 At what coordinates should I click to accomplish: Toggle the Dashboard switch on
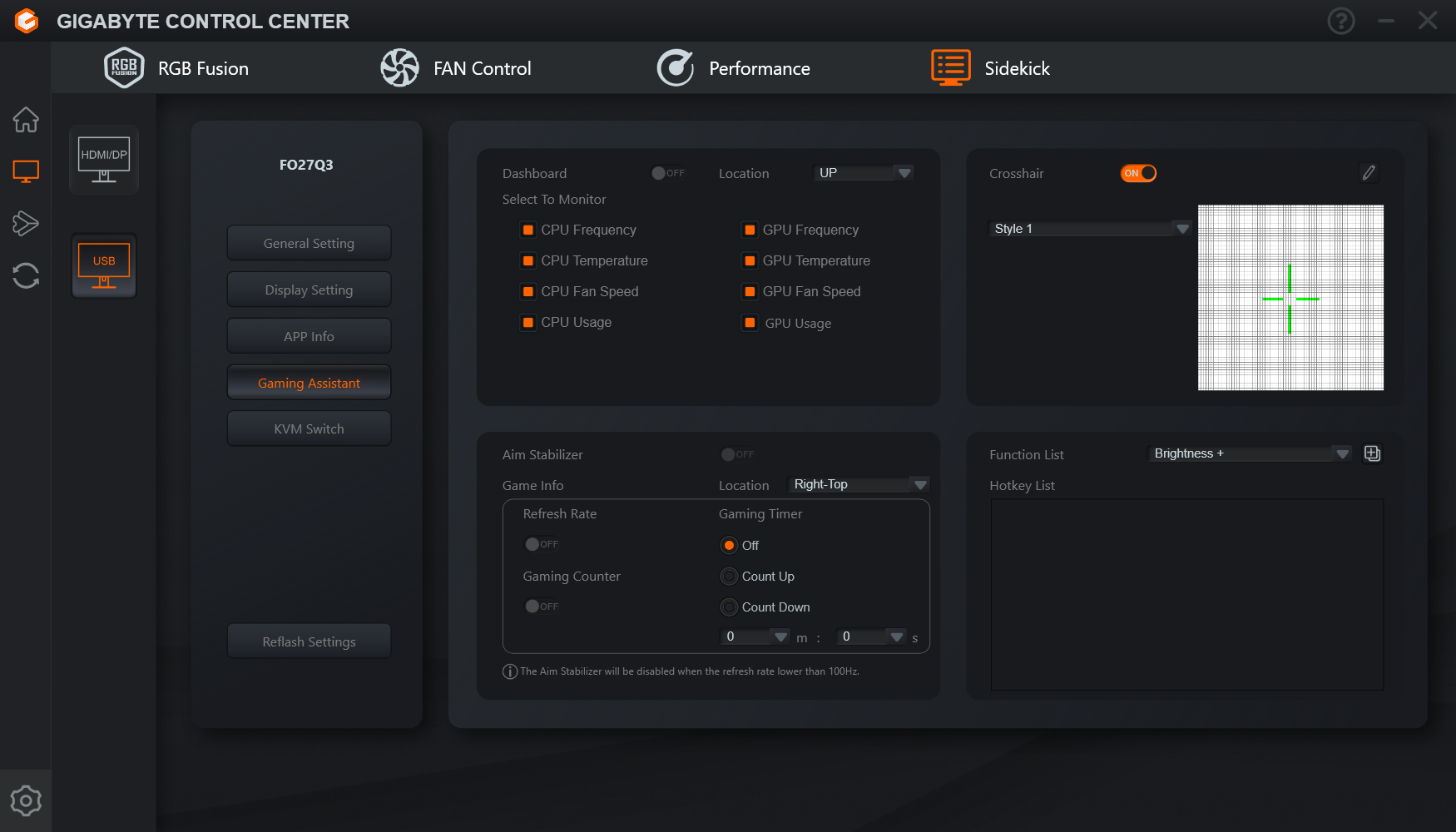click(667, 173)
